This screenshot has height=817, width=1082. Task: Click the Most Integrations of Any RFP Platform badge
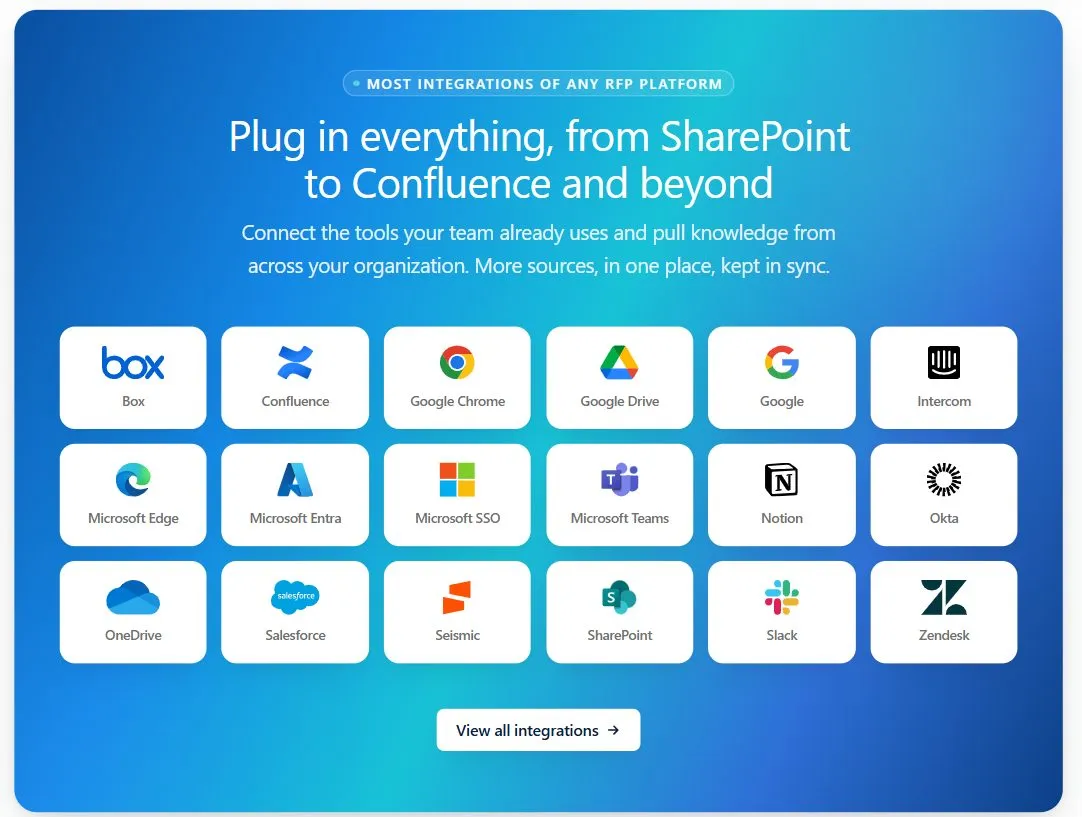click(538, 83)
